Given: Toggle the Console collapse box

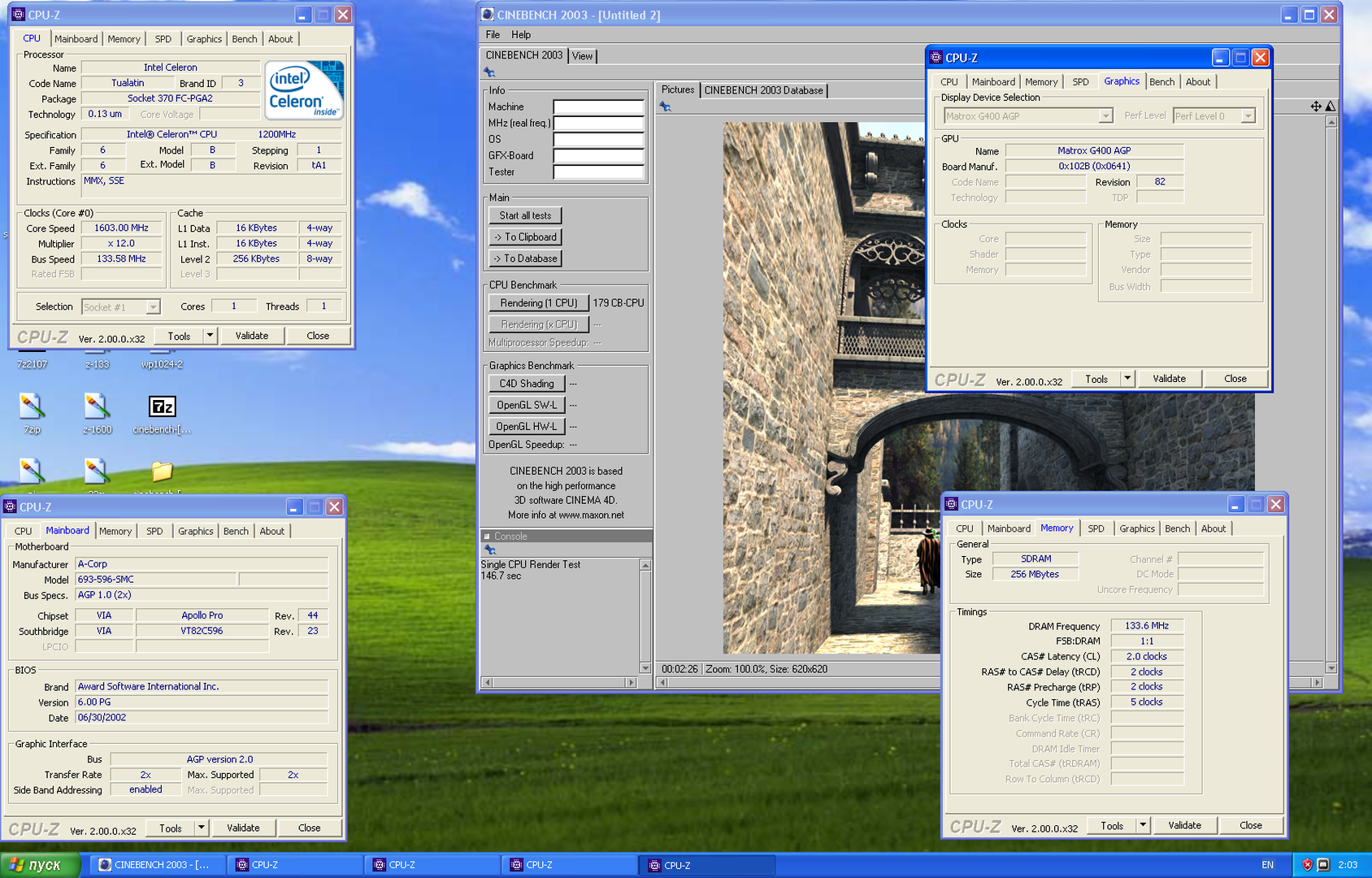Looking at the screenshot, I should coord(487,537).
